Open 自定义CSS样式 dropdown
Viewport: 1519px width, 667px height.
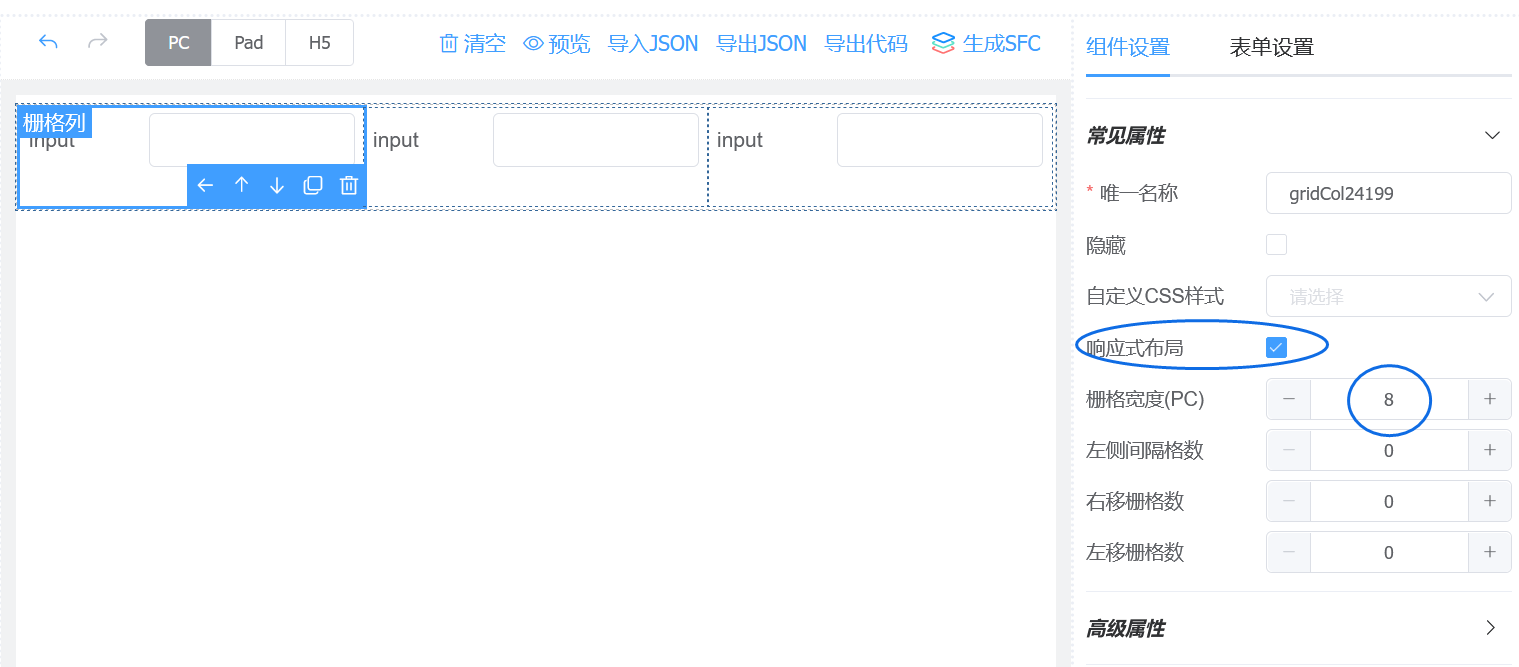(x=1388, y=296)
